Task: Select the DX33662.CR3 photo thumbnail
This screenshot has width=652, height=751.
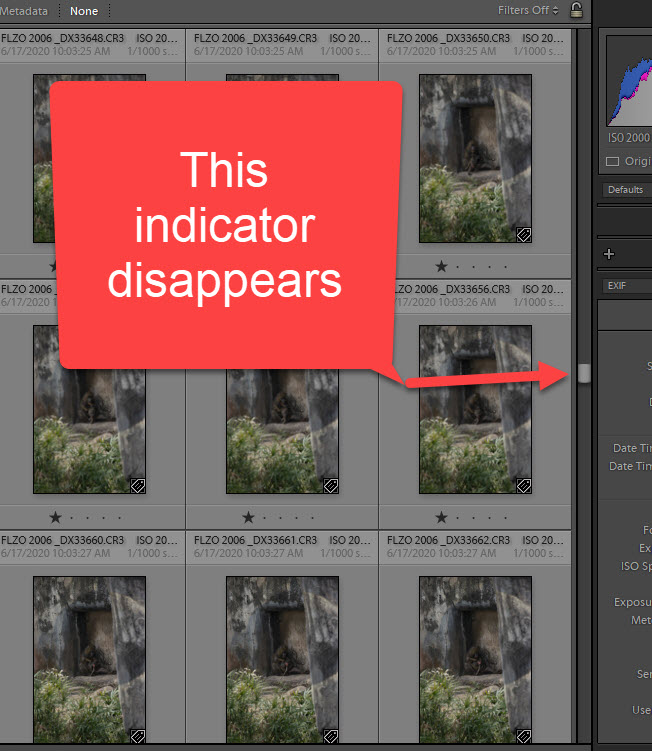Action: 475,660
